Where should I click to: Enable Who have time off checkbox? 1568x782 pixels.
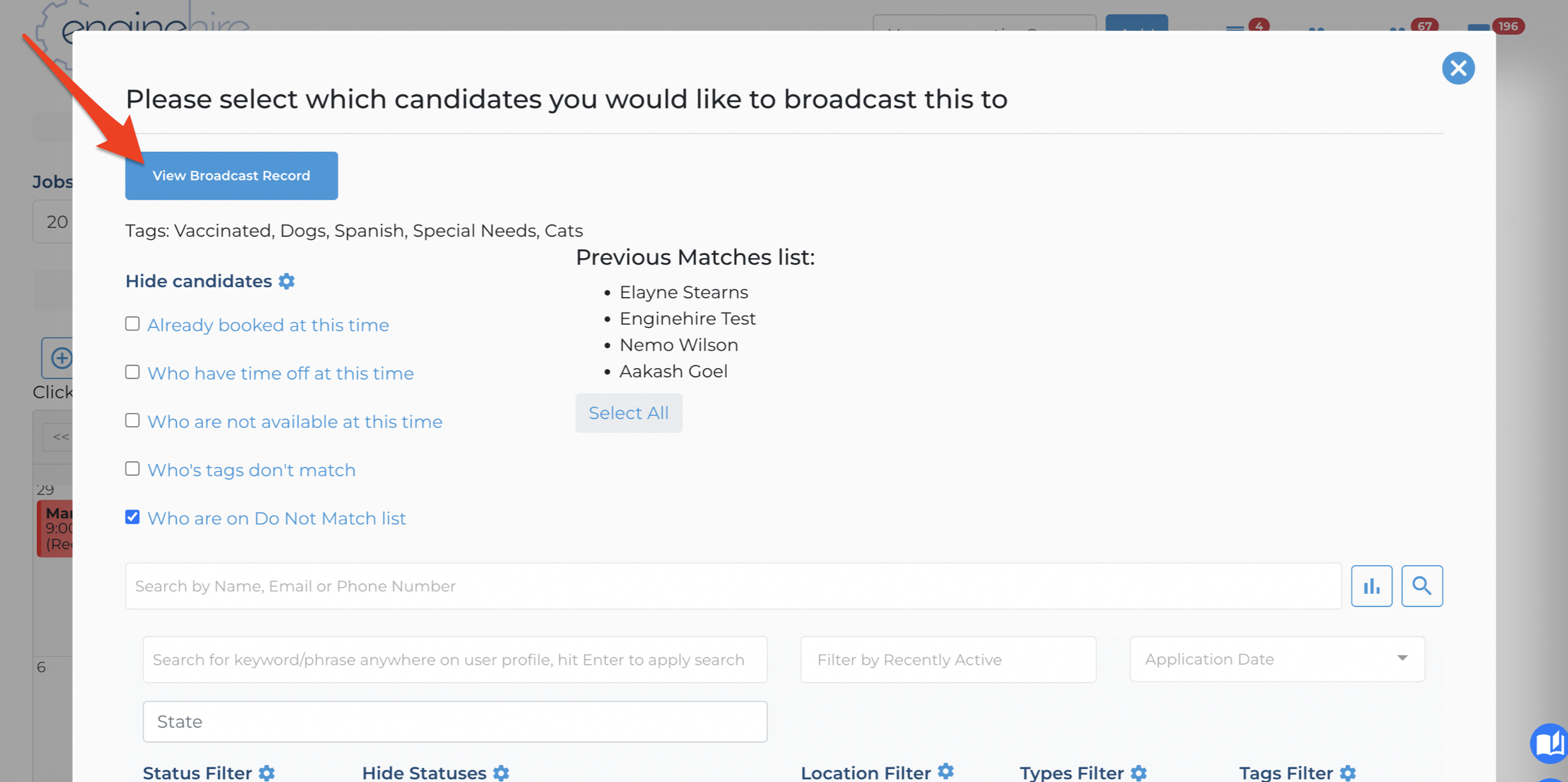point(132,373)
